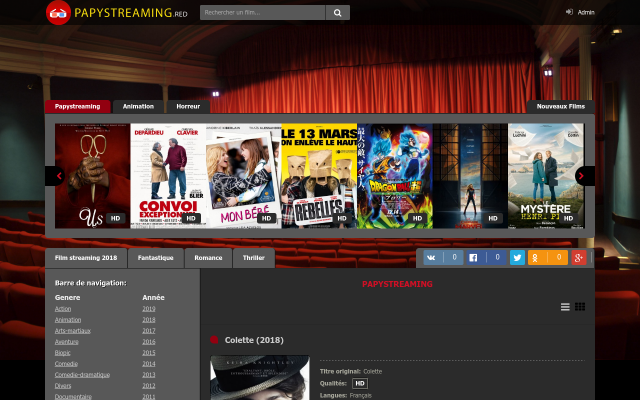Open the Nouveaux Films tab
This screenshot has width=640, height=400.
click(x=560, y=107)
